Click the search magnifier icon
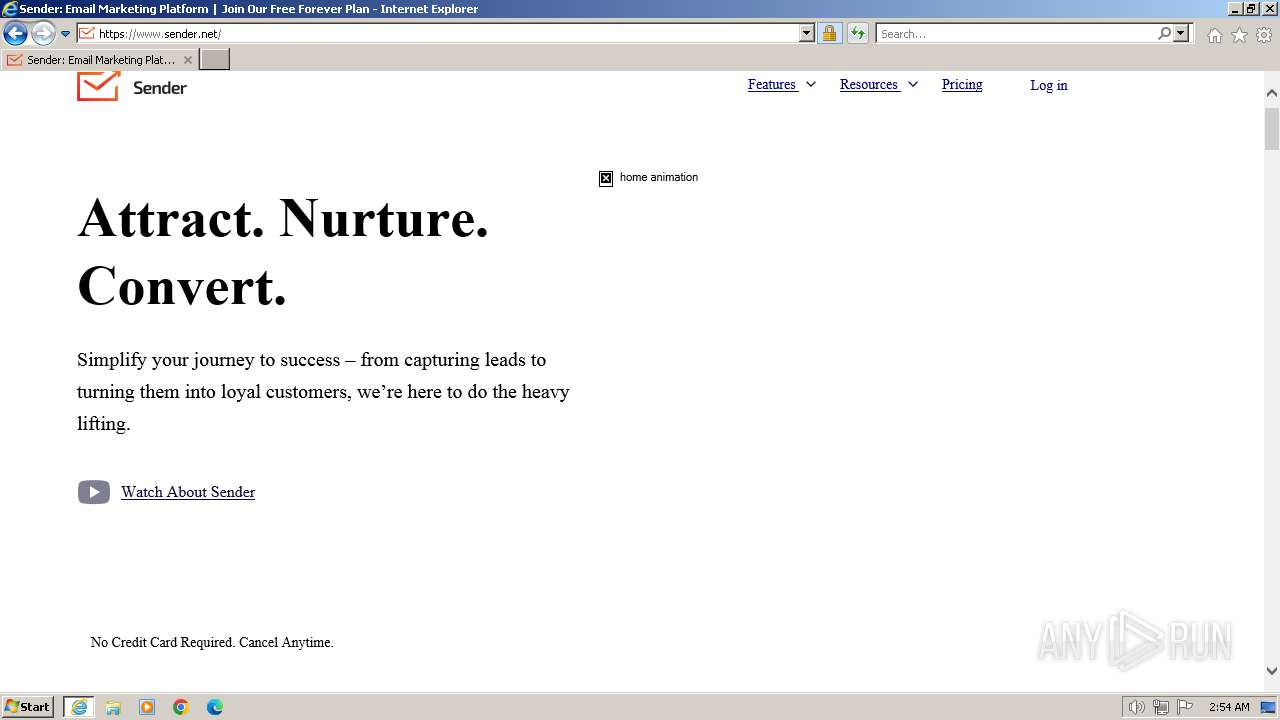Viewport: 1280px width, 720px height. point(1164,33)
